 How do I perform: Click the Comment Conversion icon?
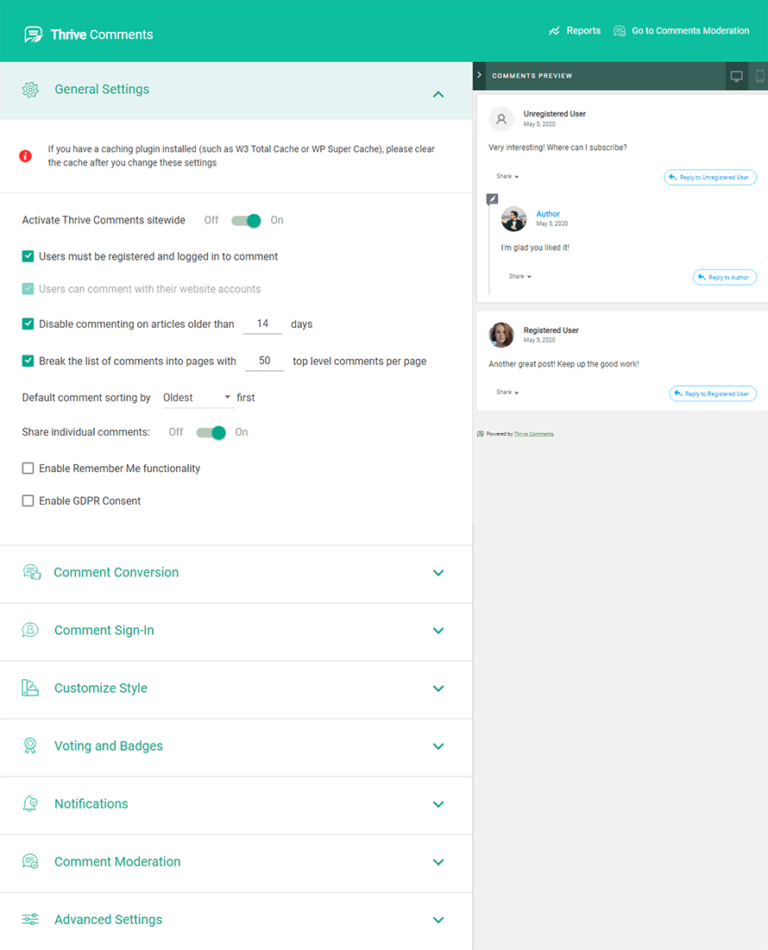[31, 572]
